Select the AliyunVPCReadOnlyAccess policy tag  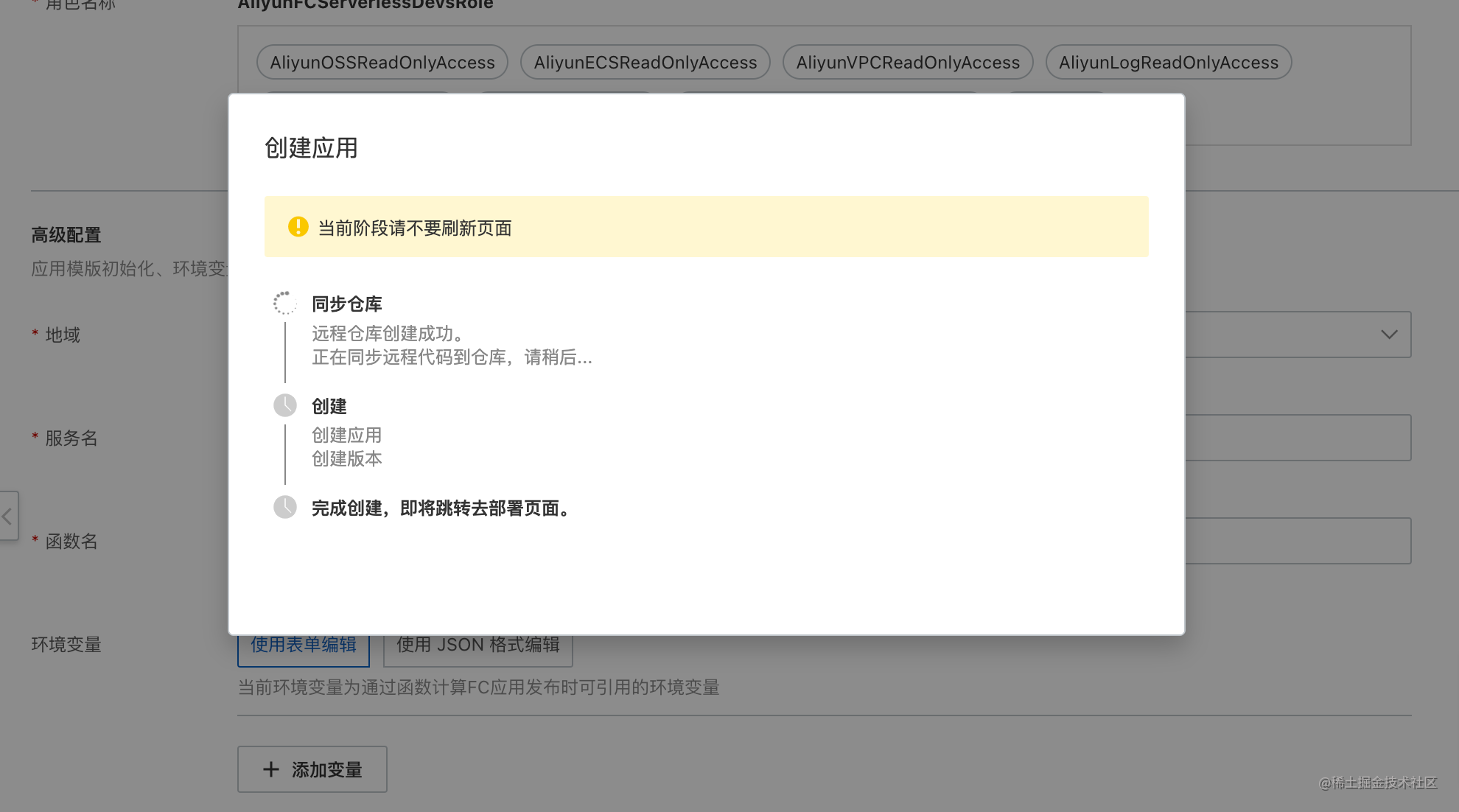(908, 63)
